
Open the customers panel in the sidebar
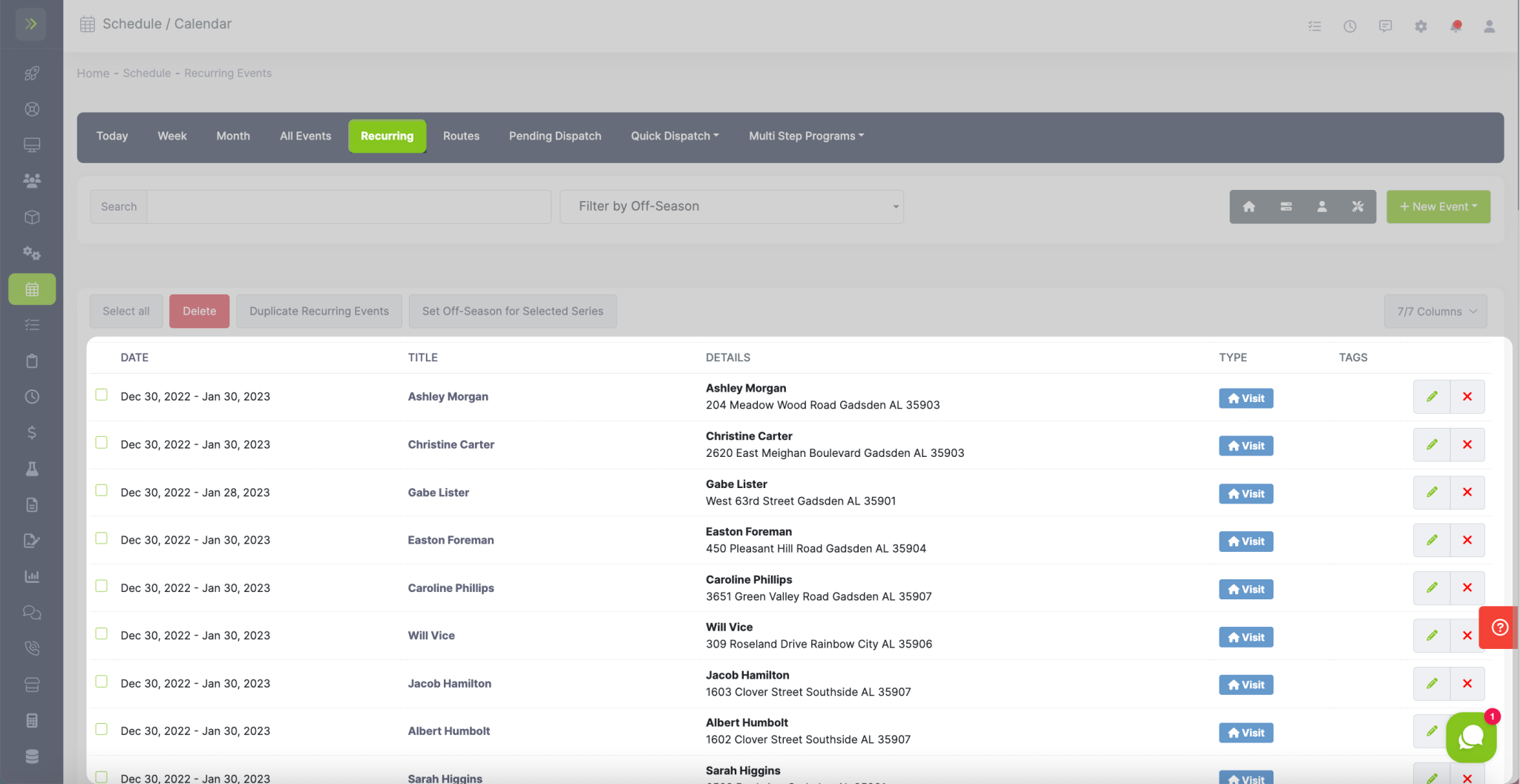tap(32, 180)
